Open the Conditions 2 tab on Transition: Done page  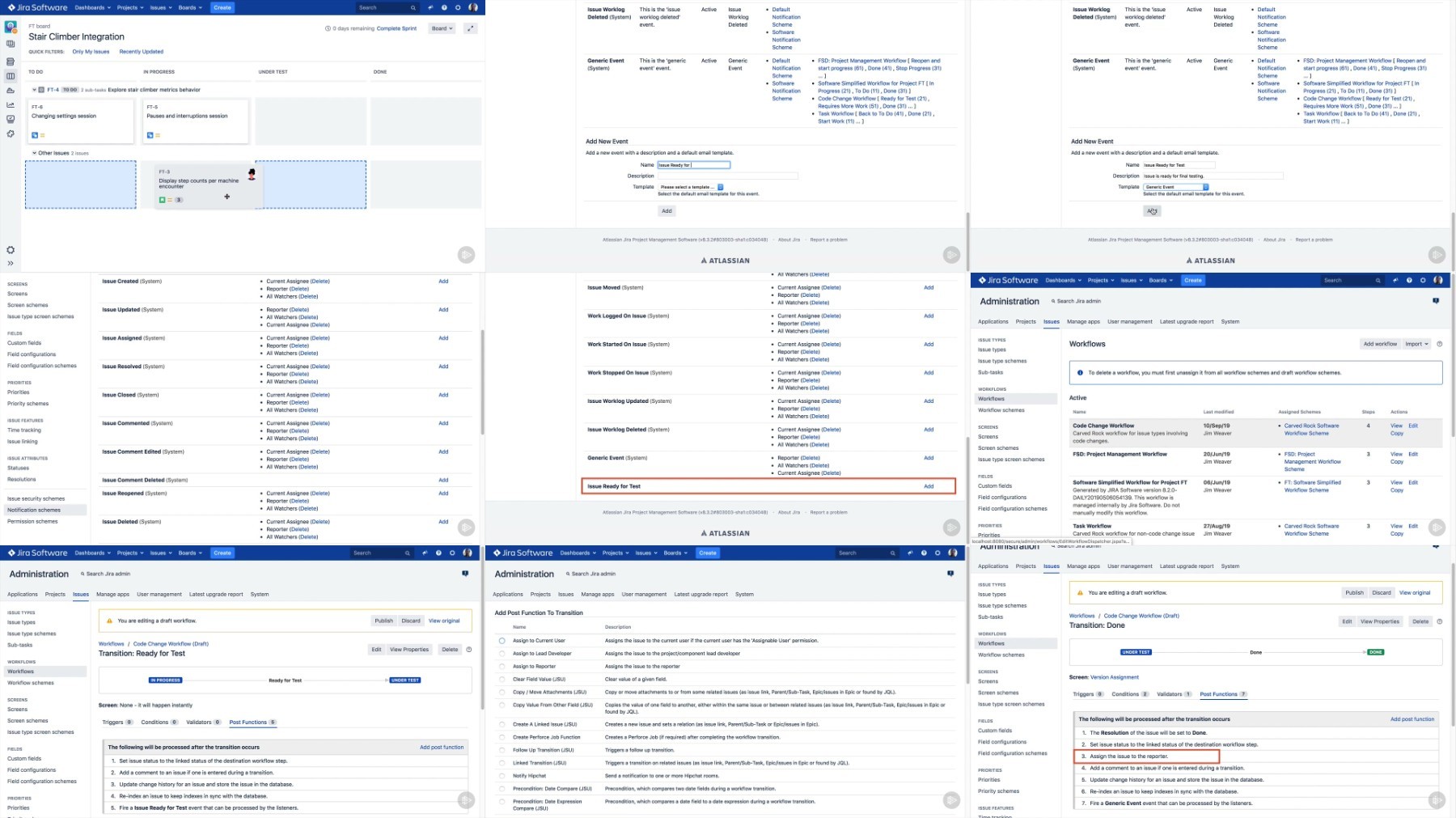(1130, 694)
